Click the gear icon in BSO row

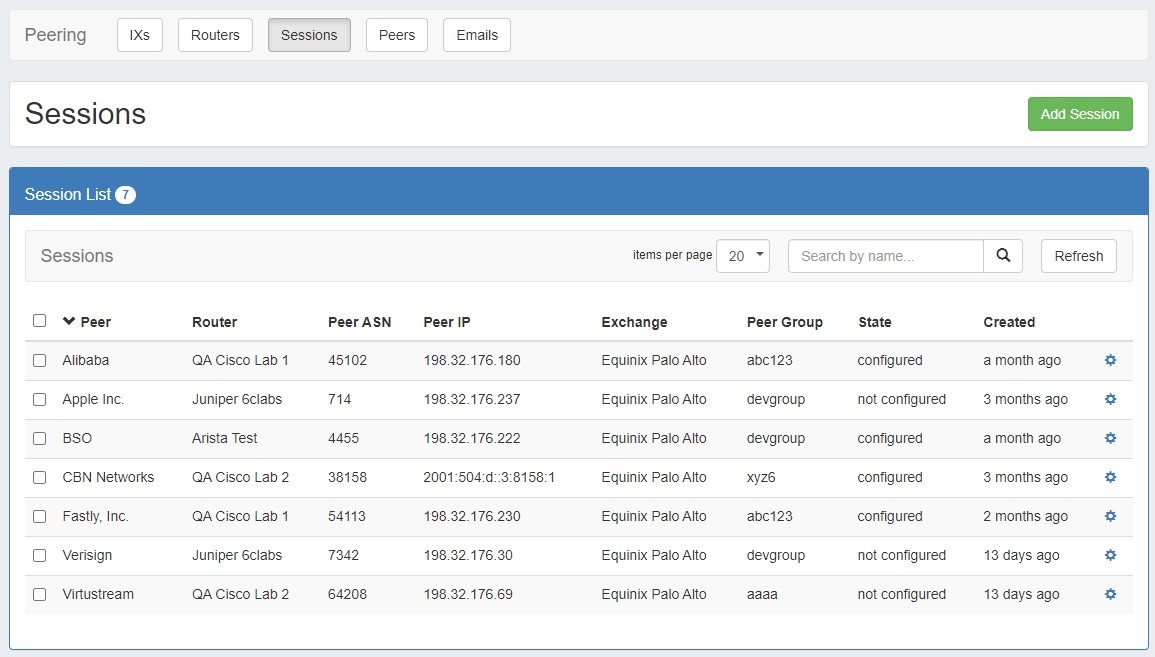pos(1110,438)
